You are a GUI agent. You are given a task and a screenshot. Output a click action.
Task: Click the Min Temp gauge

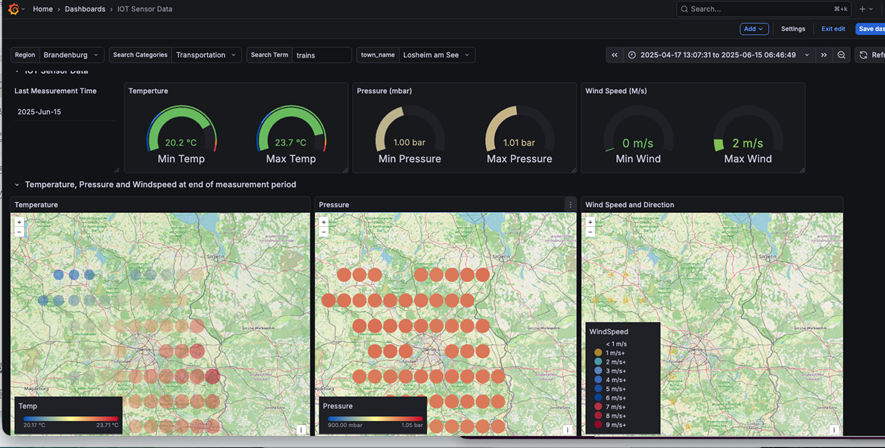[x=181, y=134]
